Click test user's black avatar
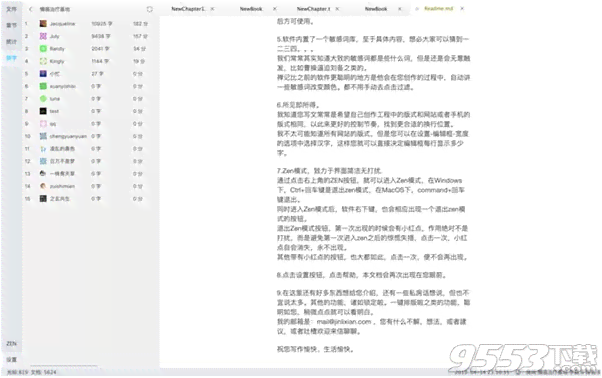 [43, 111]
